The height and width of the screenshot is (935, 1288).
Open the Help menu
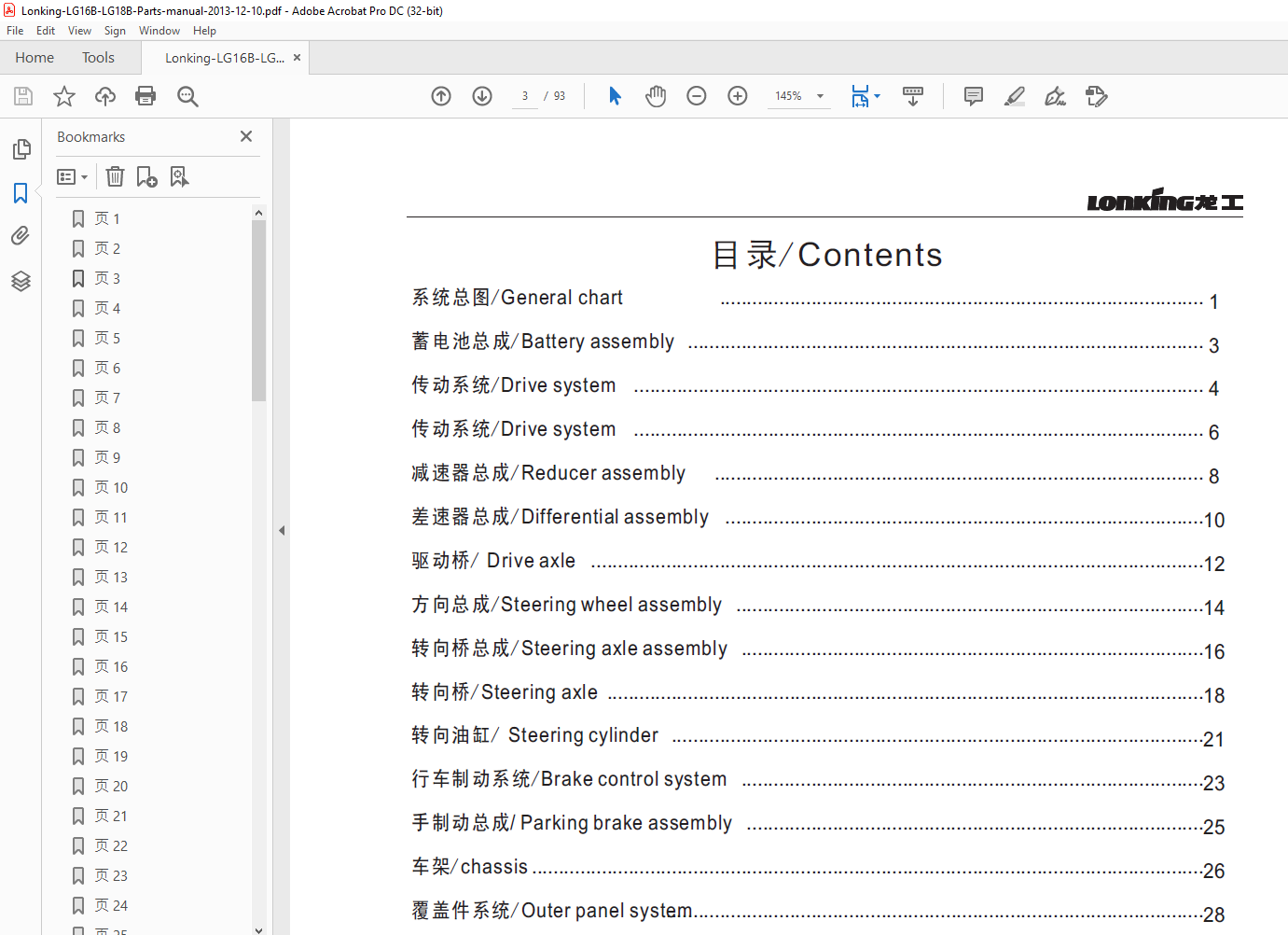(x=204, y=31)
